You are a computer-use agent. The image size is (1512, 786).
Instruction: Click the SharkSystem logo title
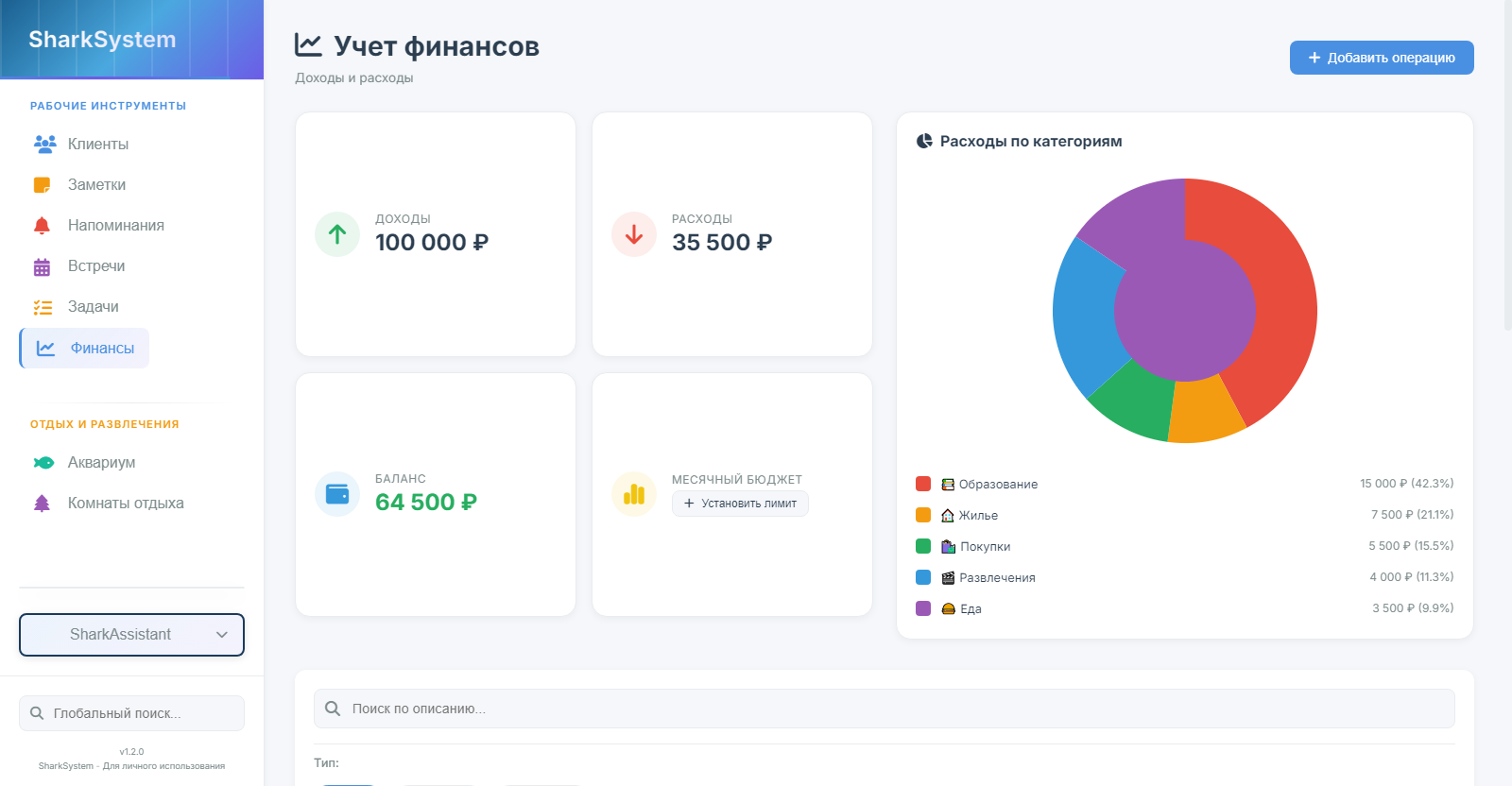coord(102,40)
